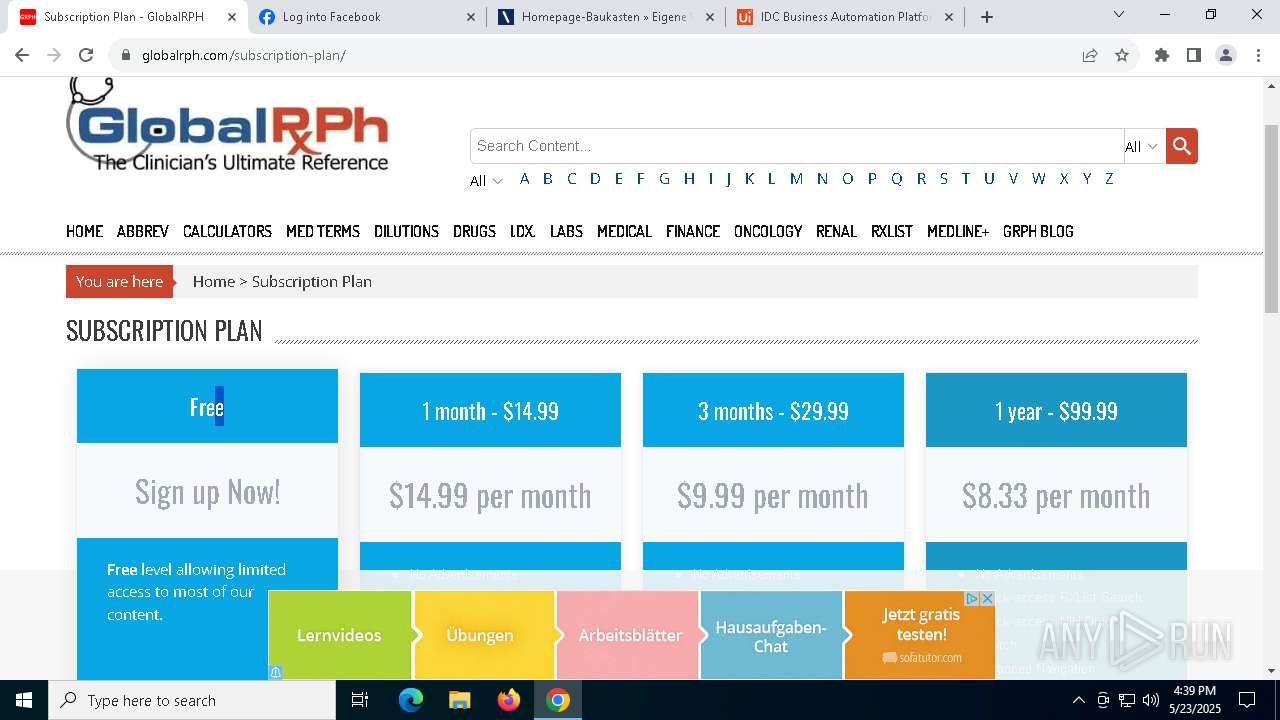Open notification center icon
Screen dimensions: 1280x720
pyautogui.click(x=1247, y=700)
